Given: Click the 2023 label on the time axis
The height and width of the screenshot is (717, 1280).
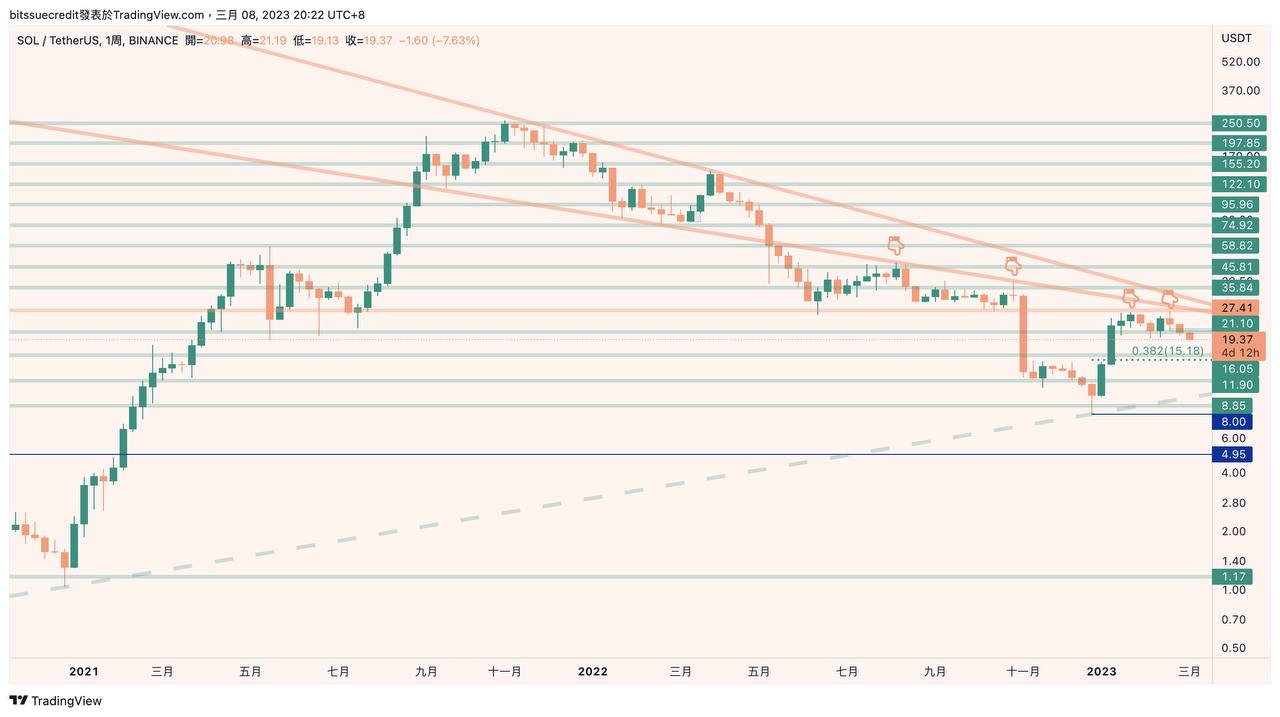Looking at the screenshot, I should point(1101,671).
